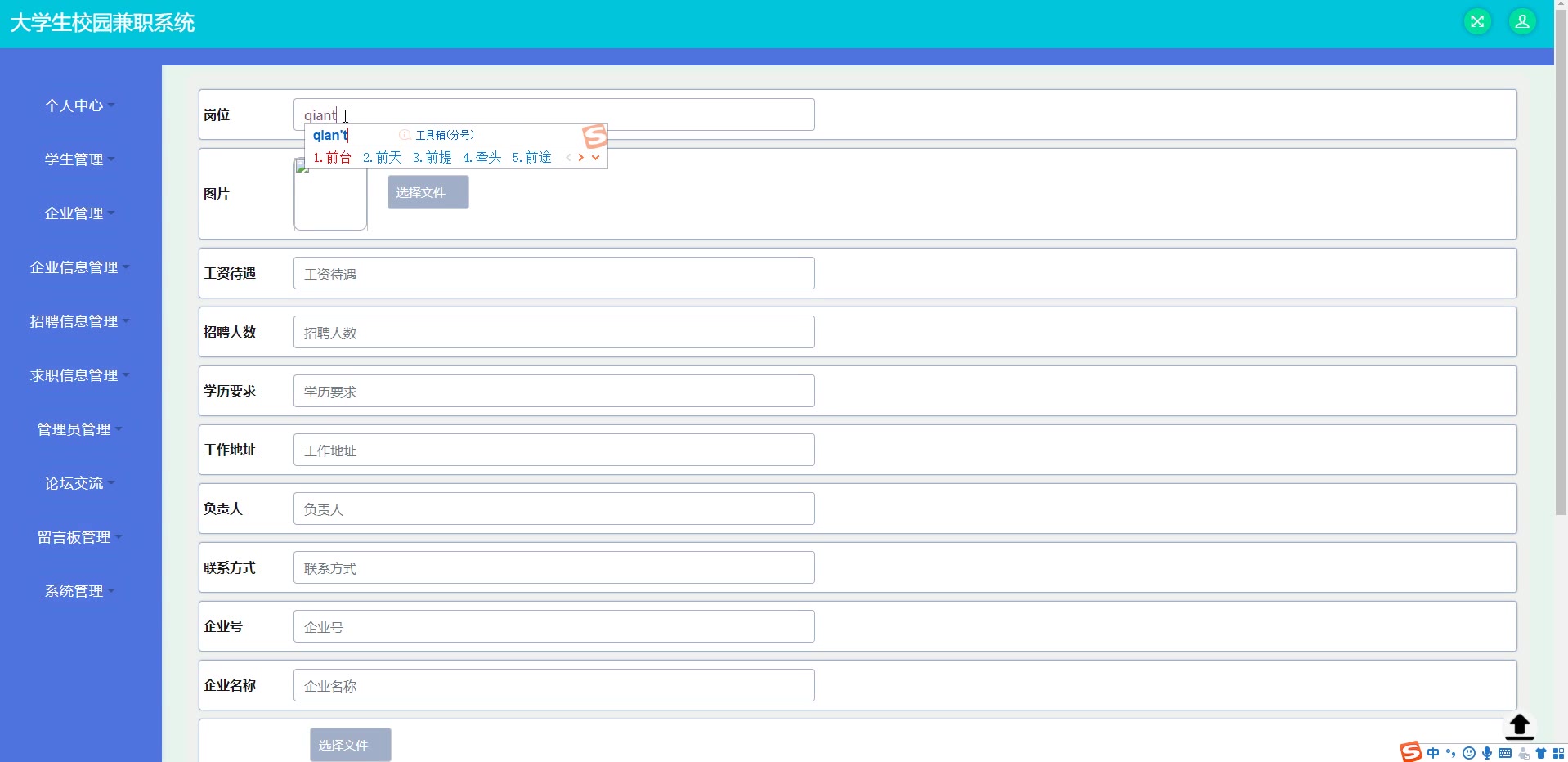This screenshot has height=762, width=1568.
Task: Expand 论坛交流 sidebar menu
Action: 80,483
